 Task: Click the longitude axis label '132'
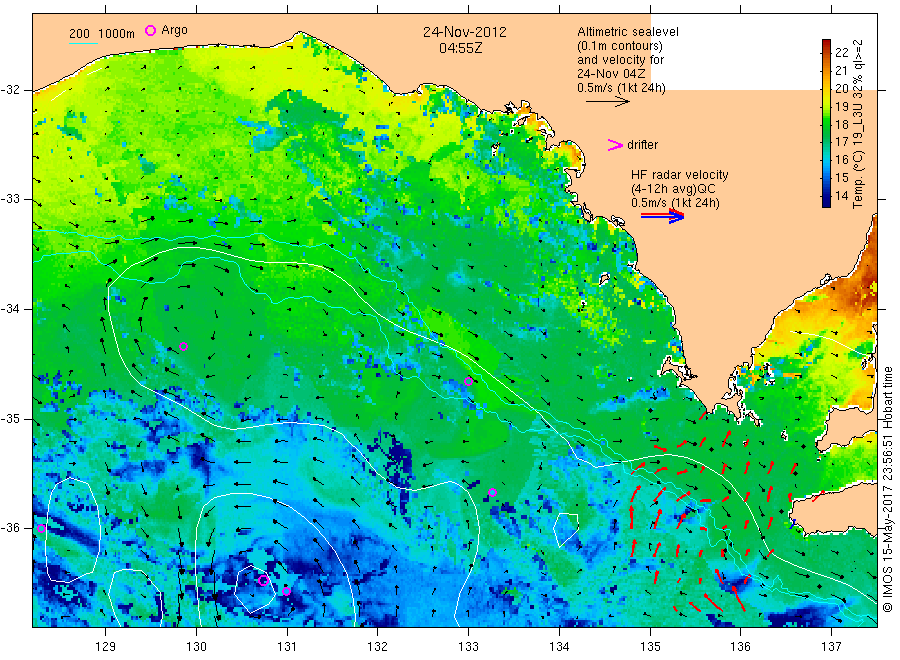click(378, 647)
